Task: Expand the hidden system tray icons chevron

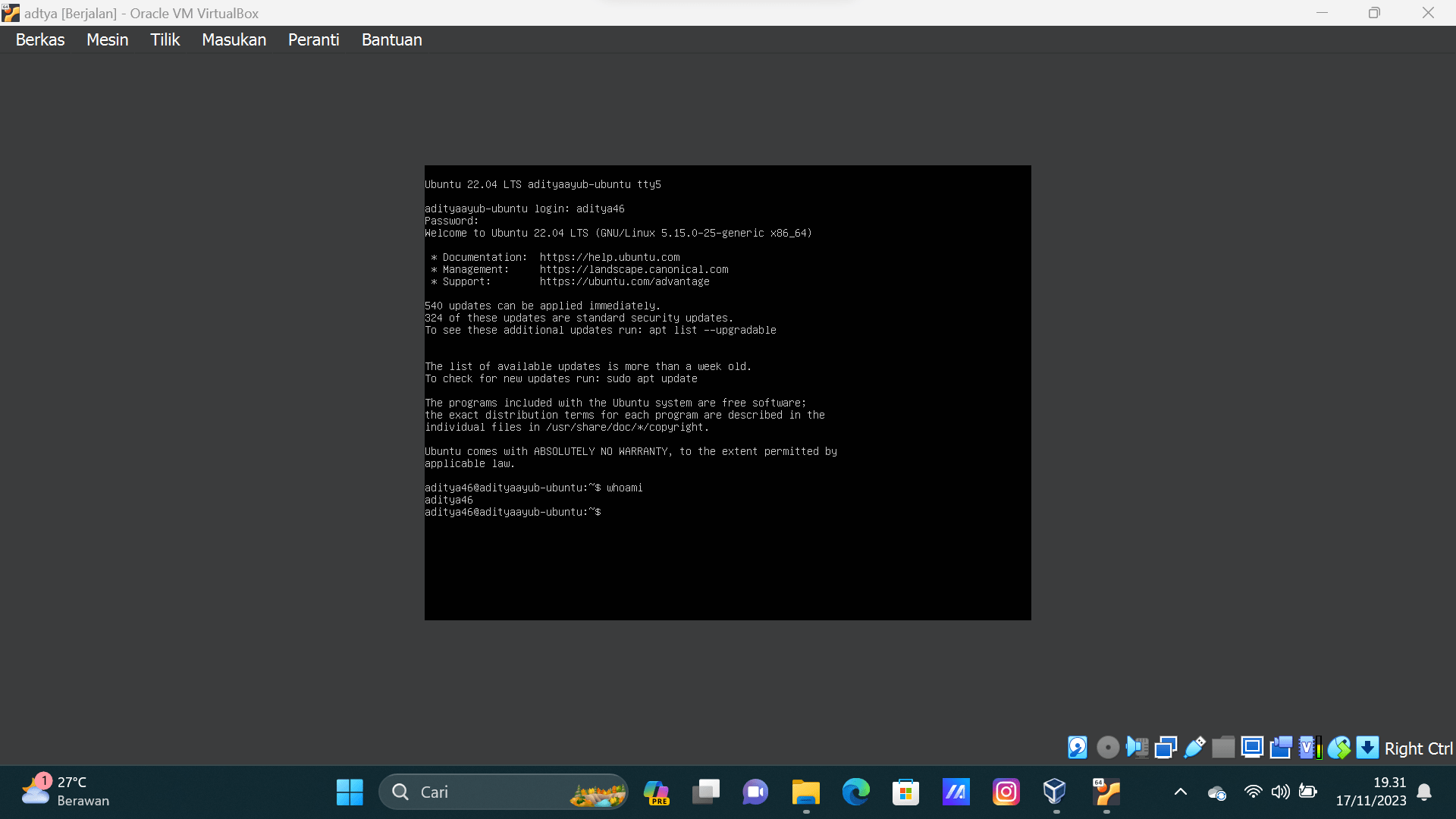Action: click(x=1181, y=792)
